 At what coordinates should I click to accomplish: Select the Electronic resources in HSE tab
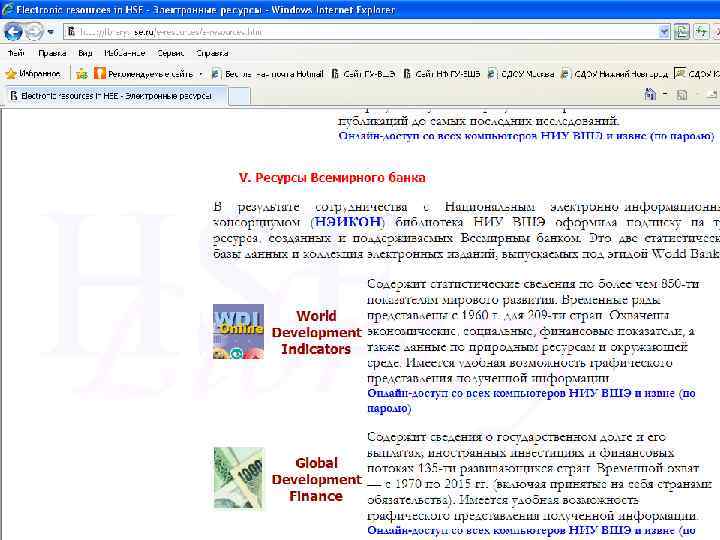(x=116, y=96)
